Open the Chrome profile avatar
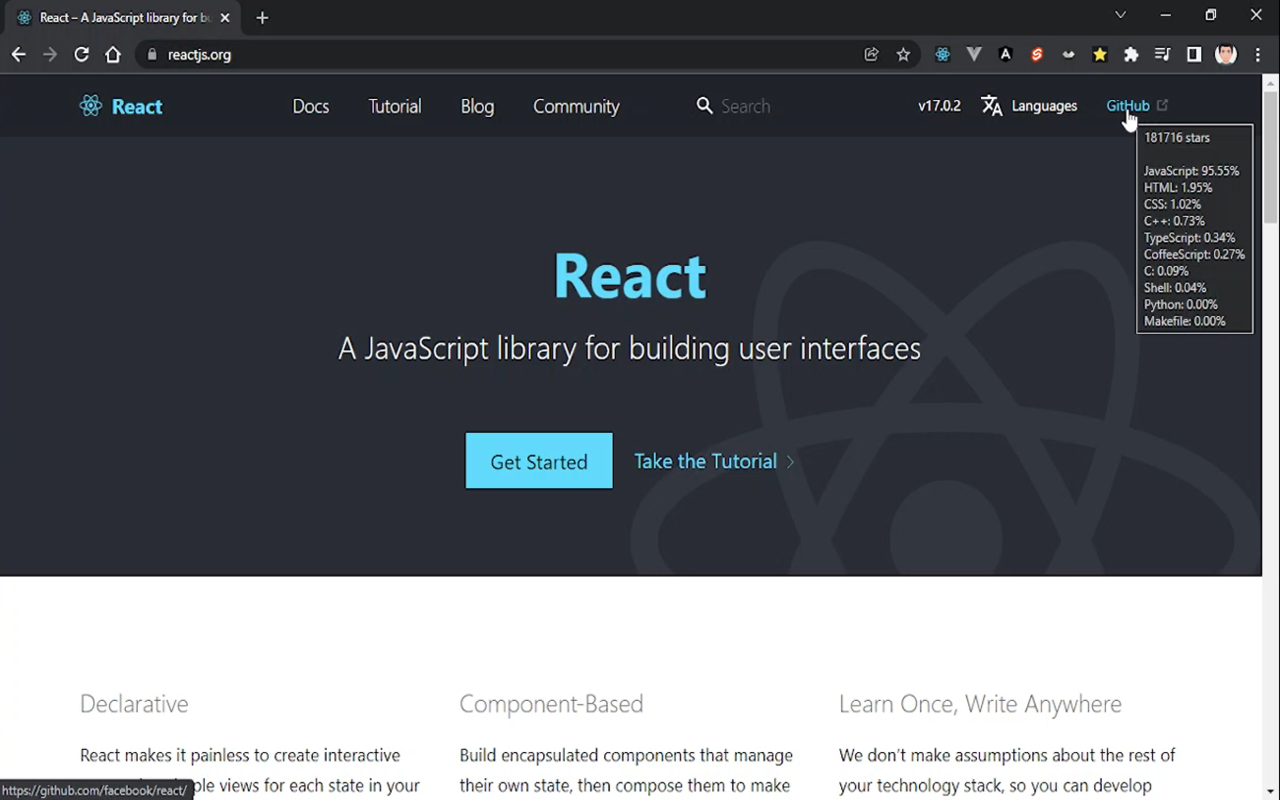The height and width of the screenshot is (800, 1280). coord(1226,55)
